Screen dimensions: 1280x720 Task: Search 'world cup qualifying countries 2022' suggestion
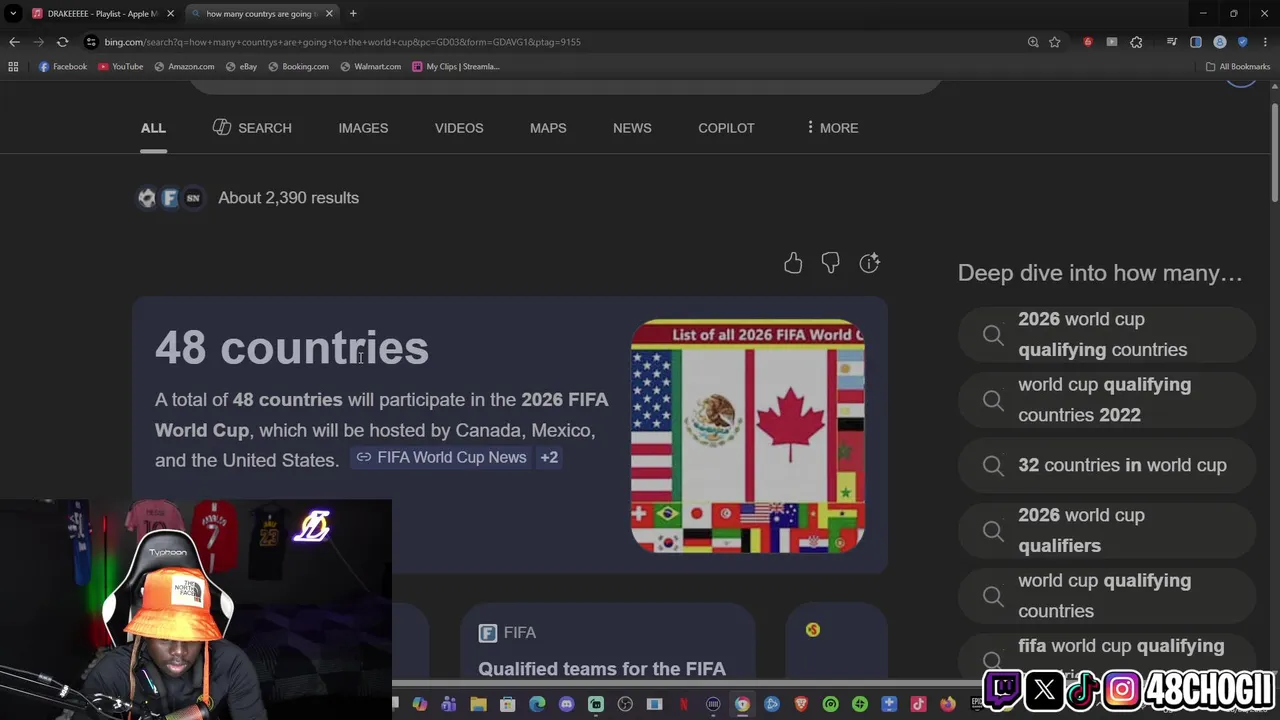pyautogui.click(x=1106, y=400)
